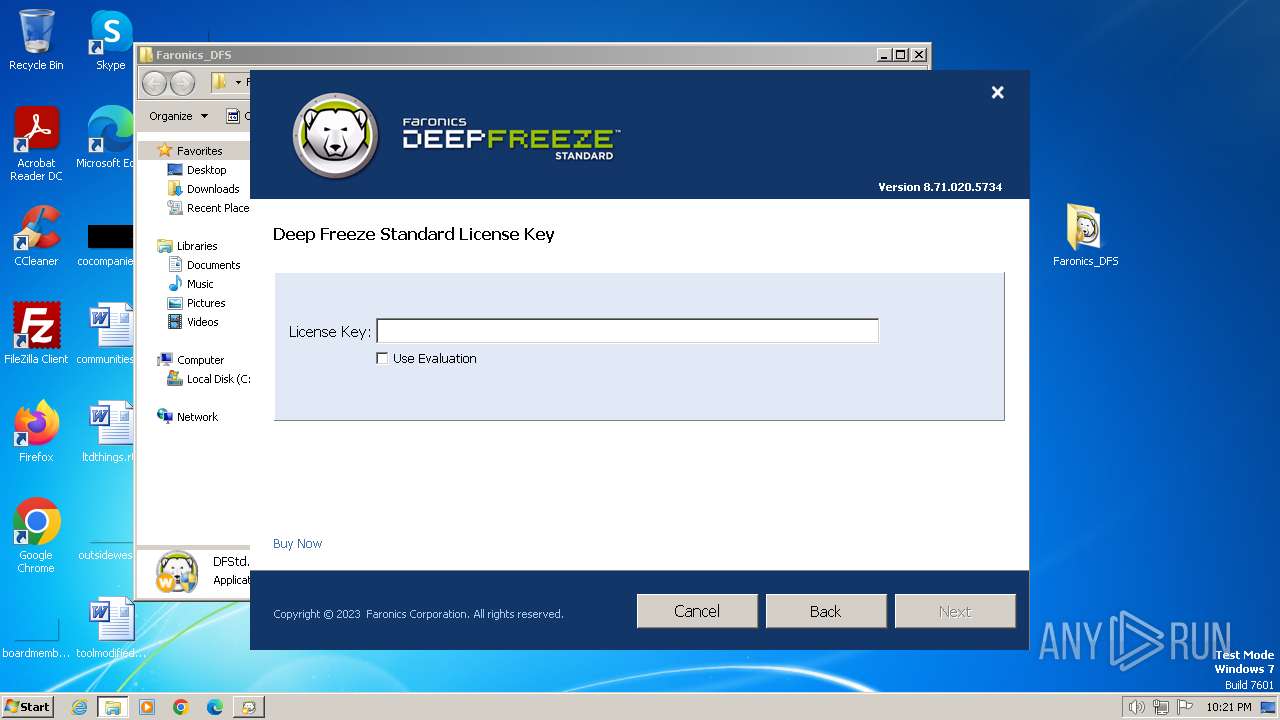Open Google Chrome desktop shortcut
This screenshot has height=720, width=1280.
pyautogui.click(x=36, y=536)
